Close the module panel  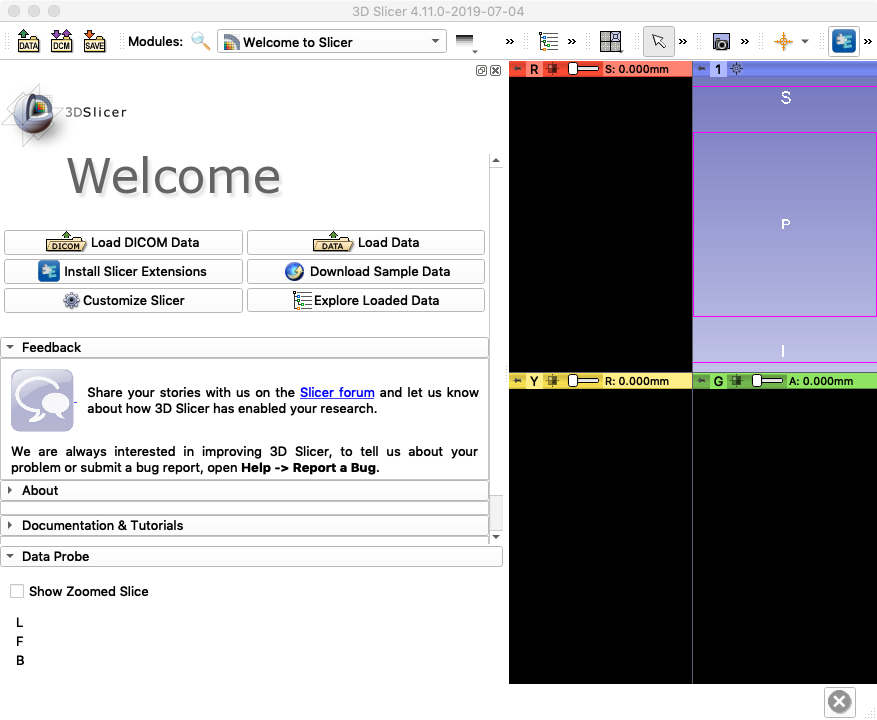click(496, 70)
